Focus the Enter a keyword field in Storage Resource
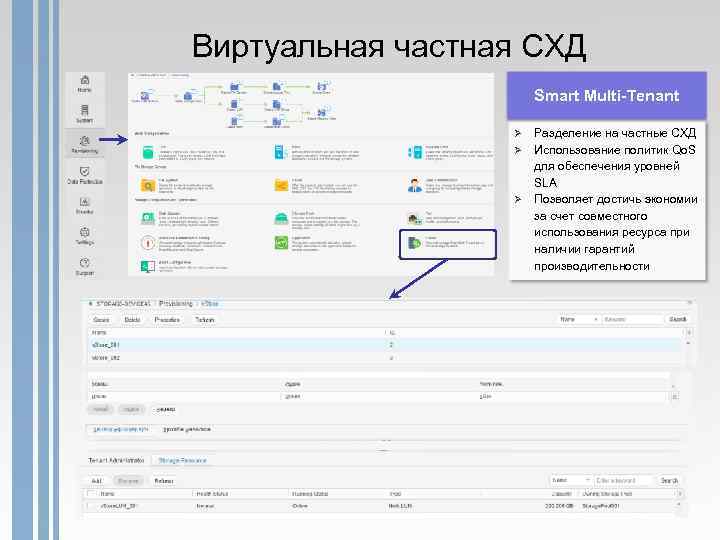Screen dimensions: 720x540 click(624, 480)
